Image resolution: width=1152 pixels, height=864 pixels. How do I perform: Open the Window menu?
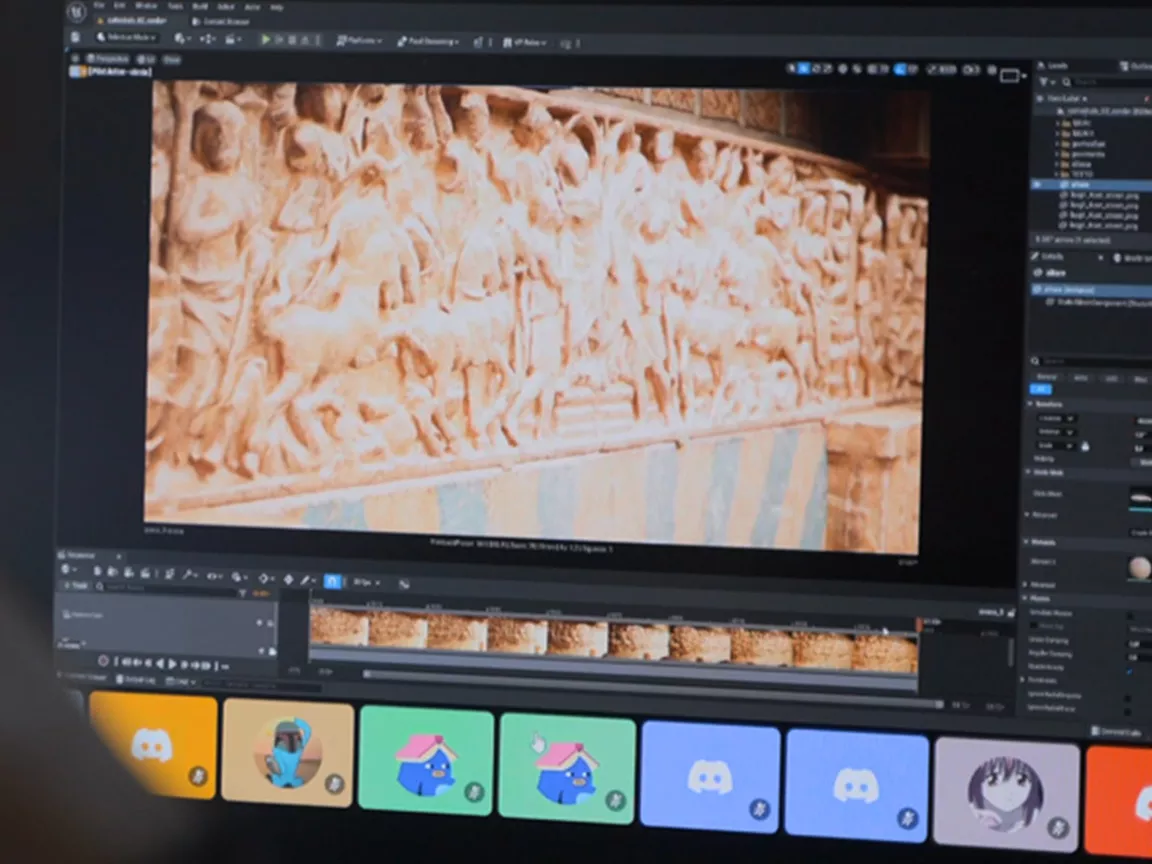[x=146, y=5]
